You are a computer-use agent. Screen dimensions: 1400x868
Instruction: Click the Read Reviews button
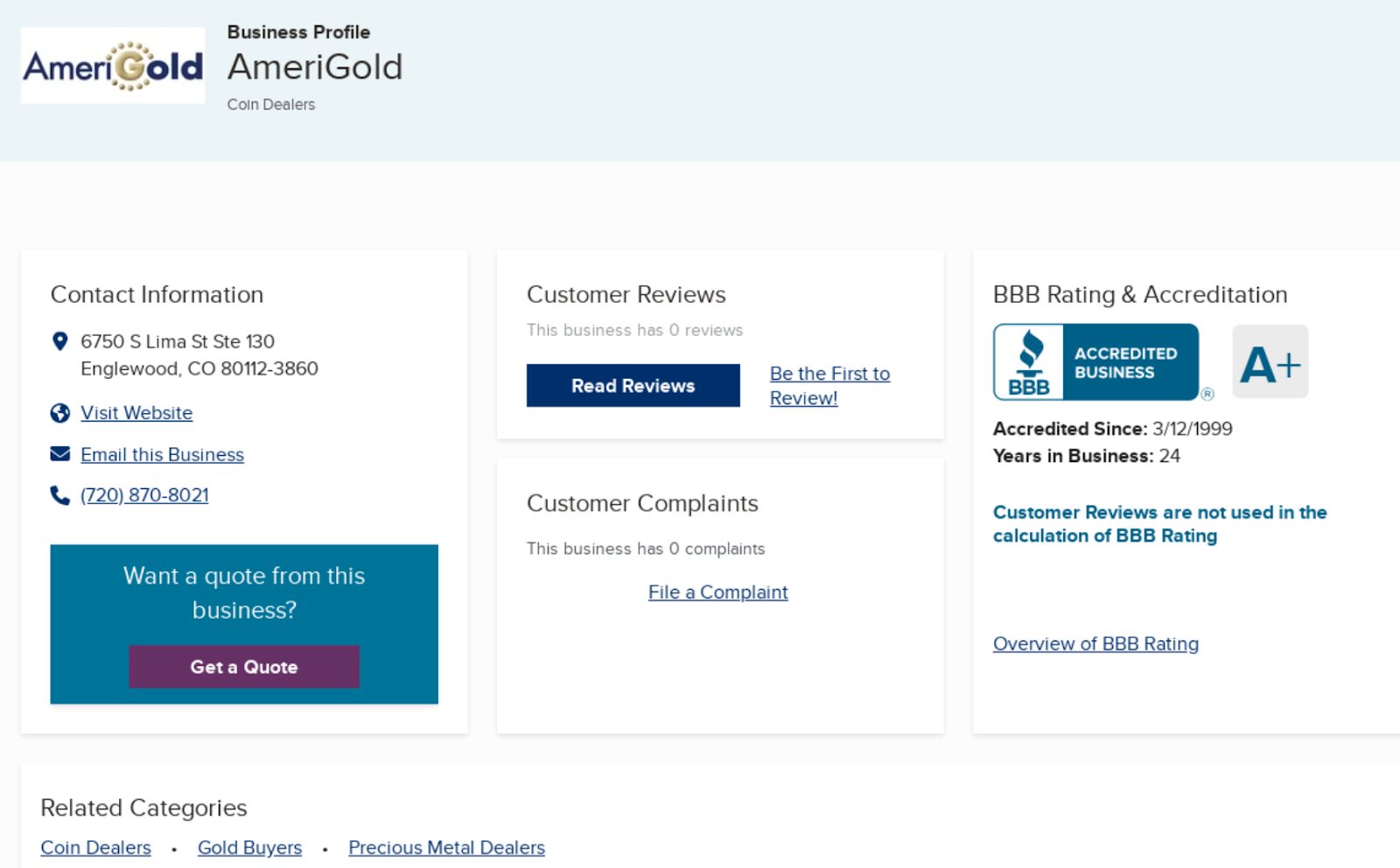633,386
